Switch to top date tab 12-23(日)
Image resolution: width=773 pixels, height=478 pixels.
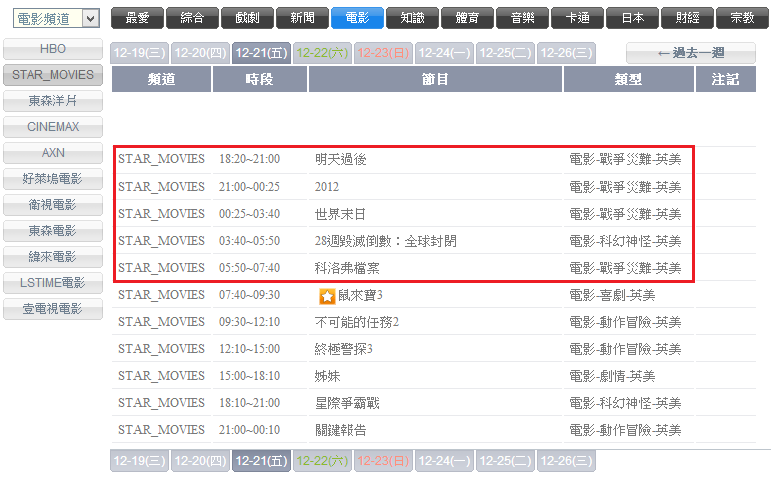coord(384,53)
